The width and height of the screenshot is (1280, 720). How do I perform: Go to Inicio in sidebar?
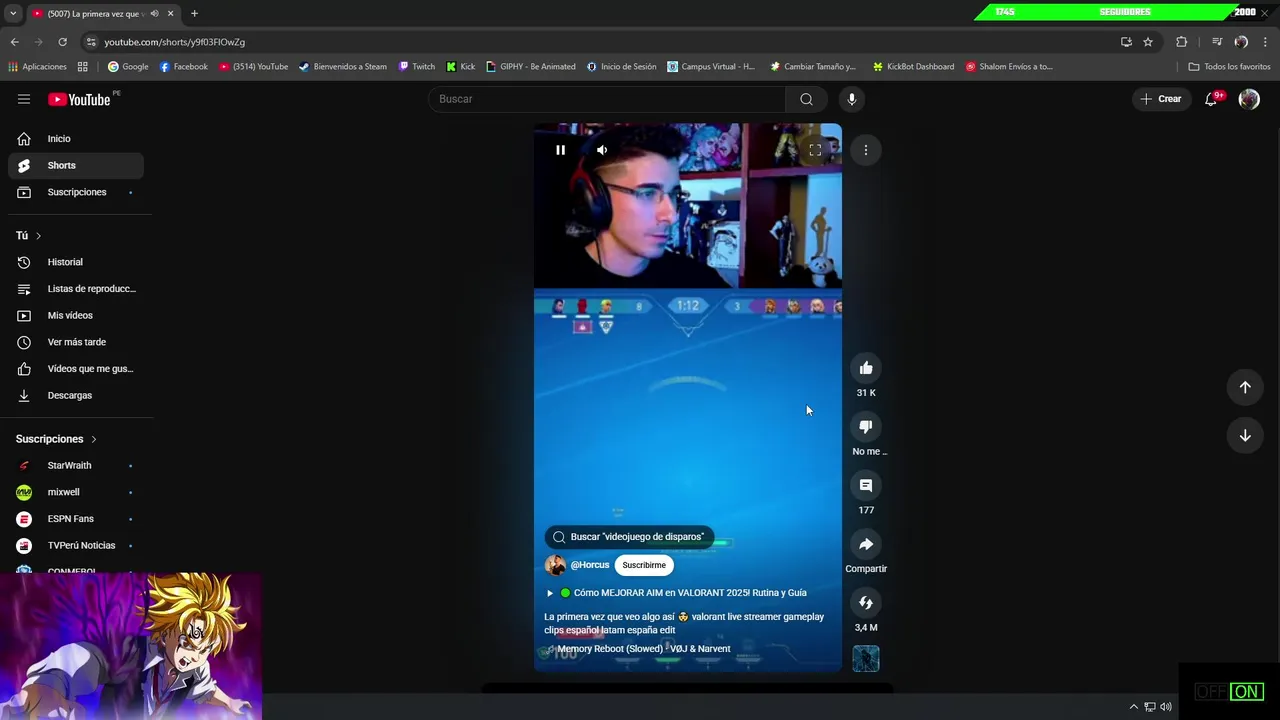click(76, 139)
